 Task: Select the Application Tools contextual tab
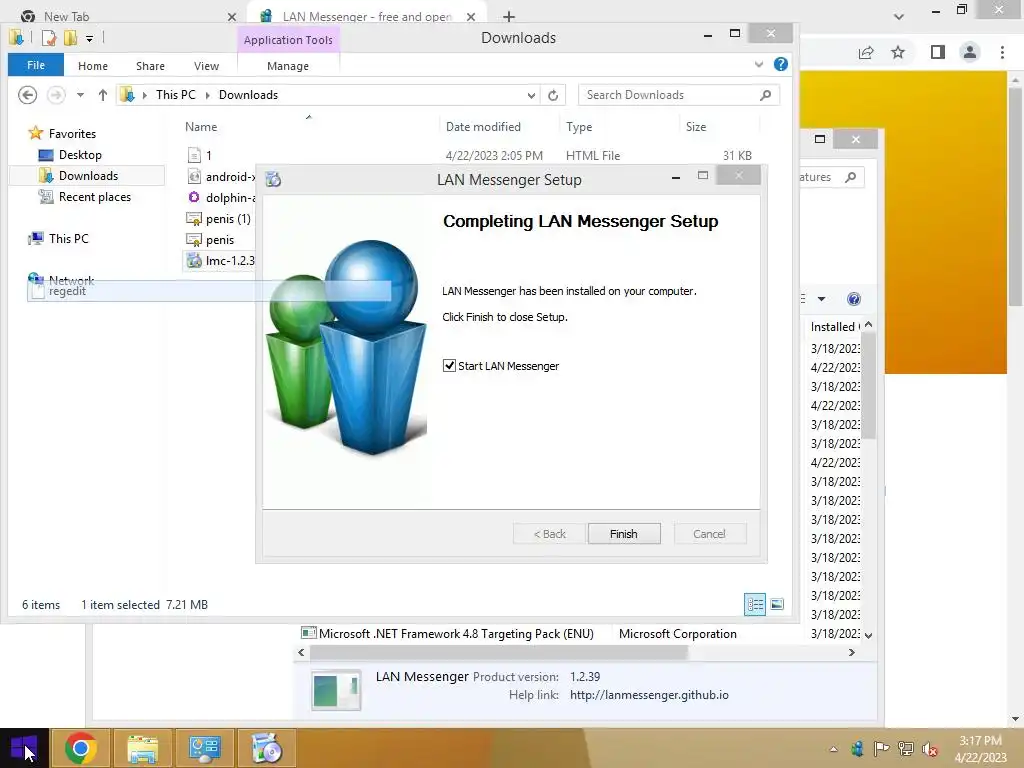[x=288, y=40]
